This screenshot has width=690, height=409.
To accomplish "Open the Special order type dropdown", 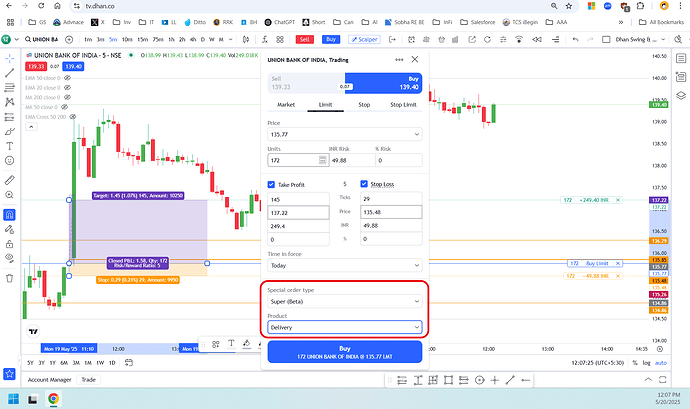I will coord(345,302).
